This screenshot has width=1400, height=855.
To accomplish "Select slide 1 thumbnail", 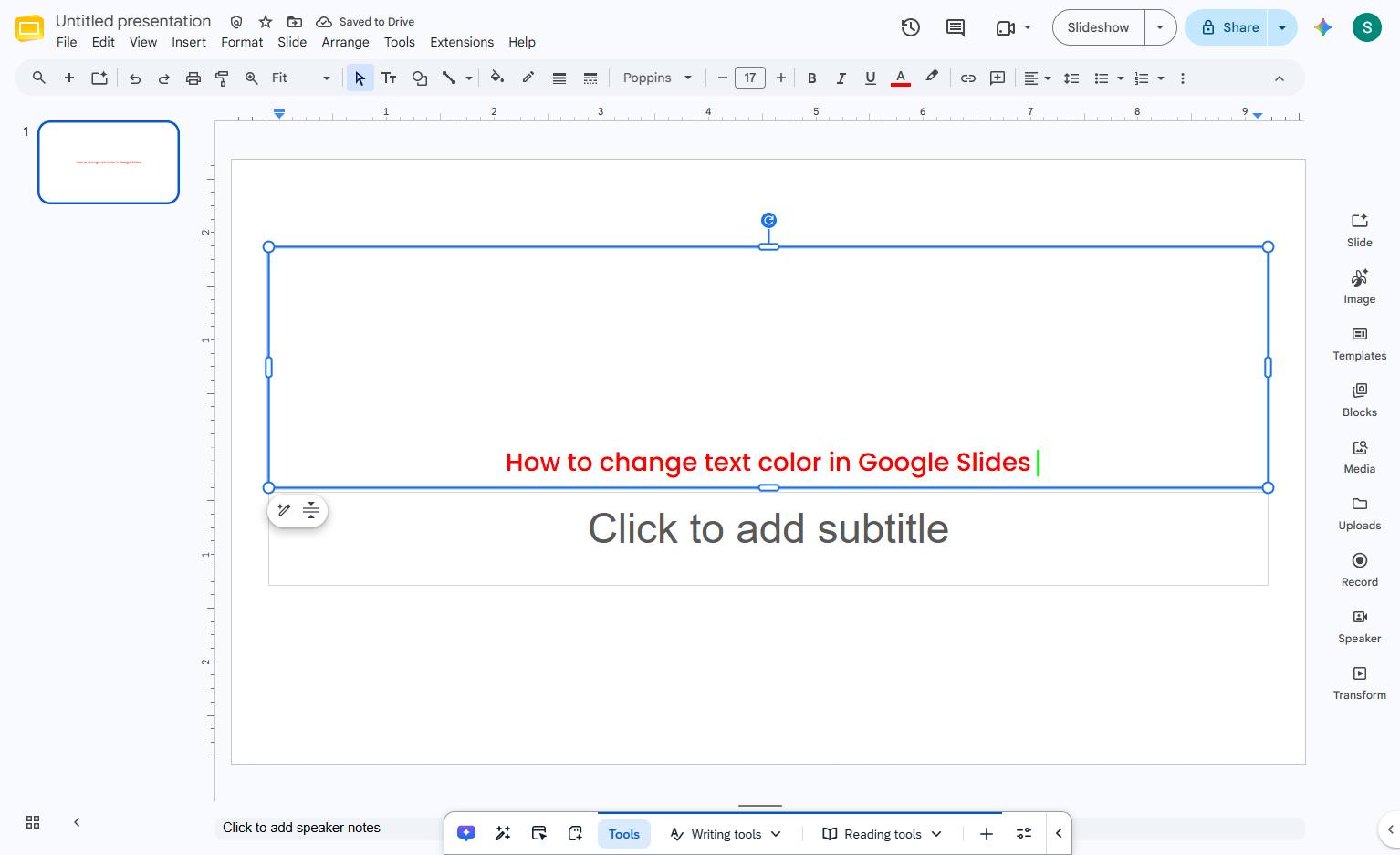I will point(109,162).
